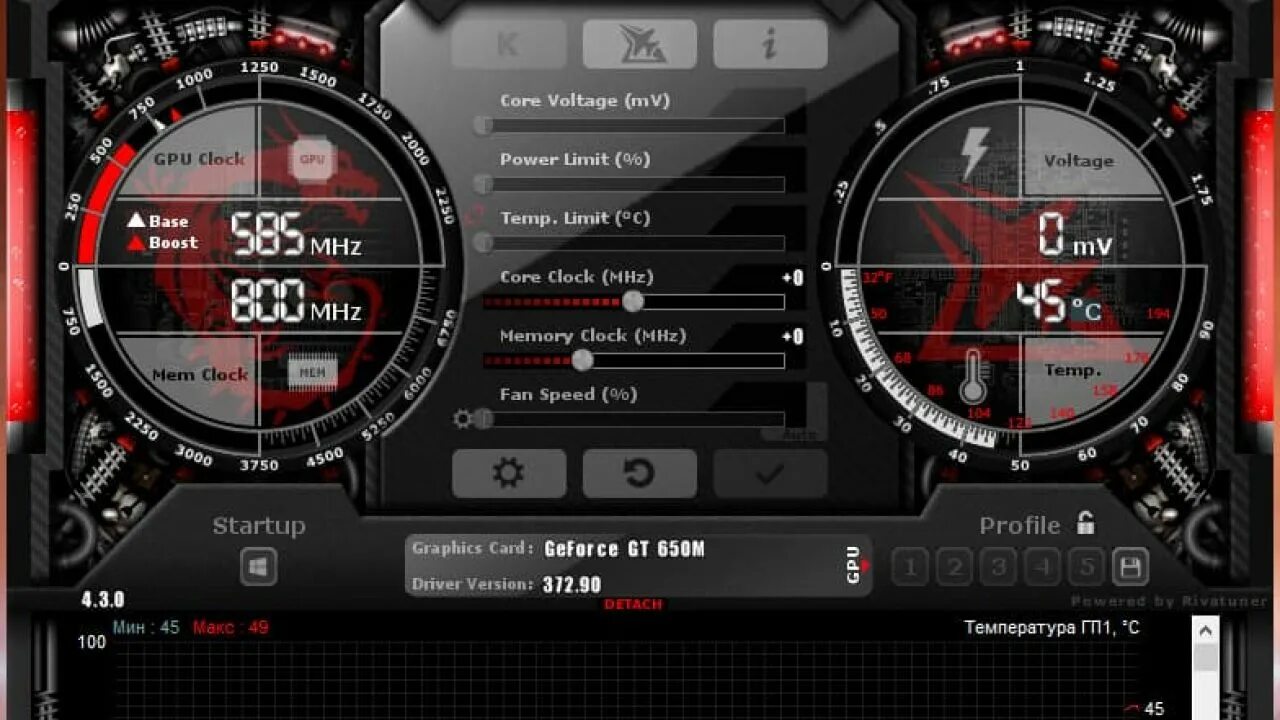This screenshot has width=1280, height=720.
Task: Click the Core Clock slider handle
Action: [x=632, y=301]
